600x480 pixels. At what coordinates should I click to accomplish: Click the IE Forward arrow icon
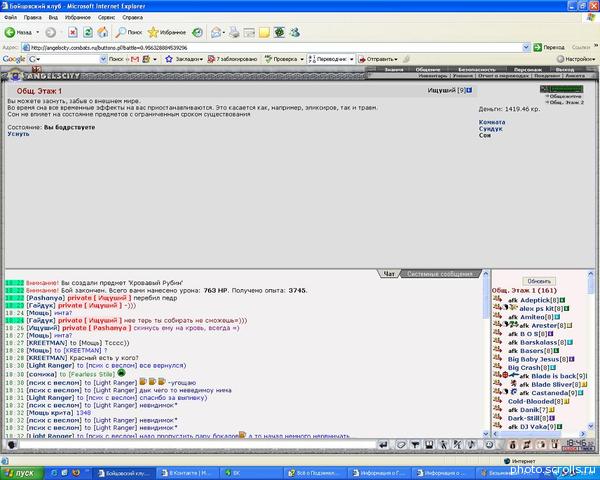(x=51, y=33)
